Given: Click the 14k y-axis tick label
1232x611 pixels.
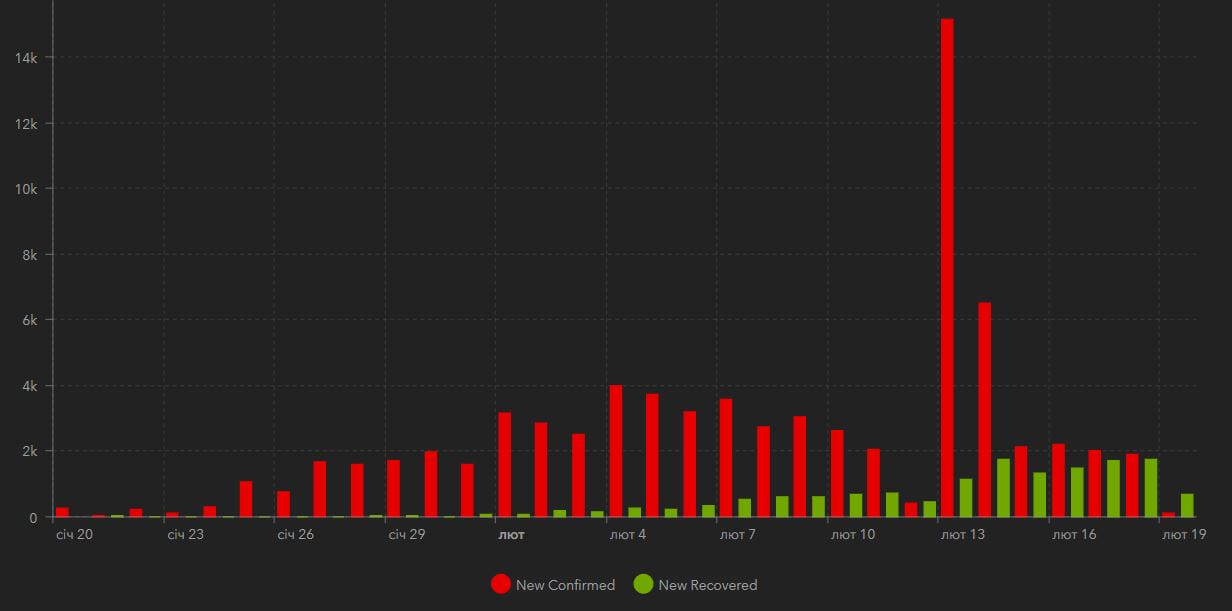Looking at the screenshot, I should coord(26,58).
